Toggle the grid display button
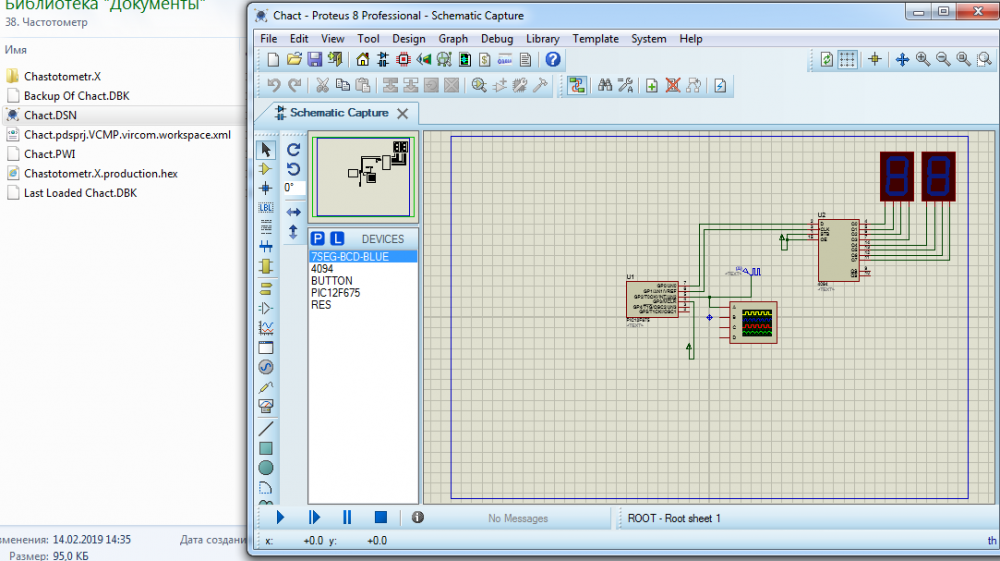Image resolution: width=1000 pixels, height=561 pixels. (848, 60)
